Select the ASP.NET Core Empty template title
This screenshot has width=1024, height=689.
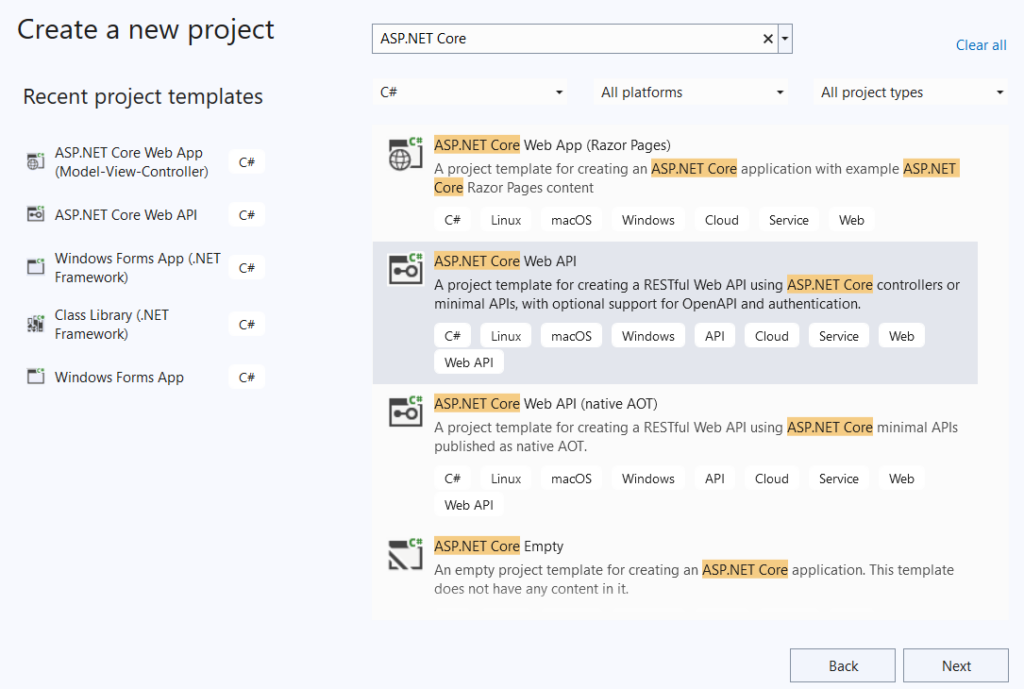(499, 546)
